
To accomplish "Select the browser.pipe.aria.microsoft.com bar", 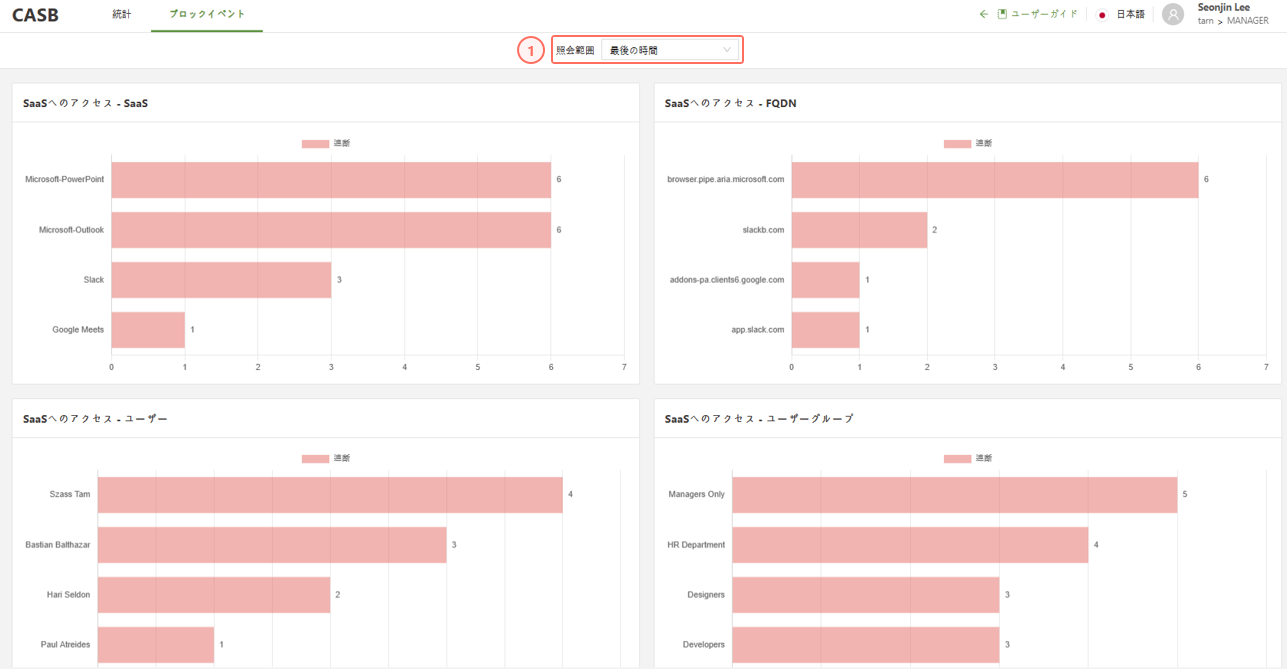I will point(994,180).
